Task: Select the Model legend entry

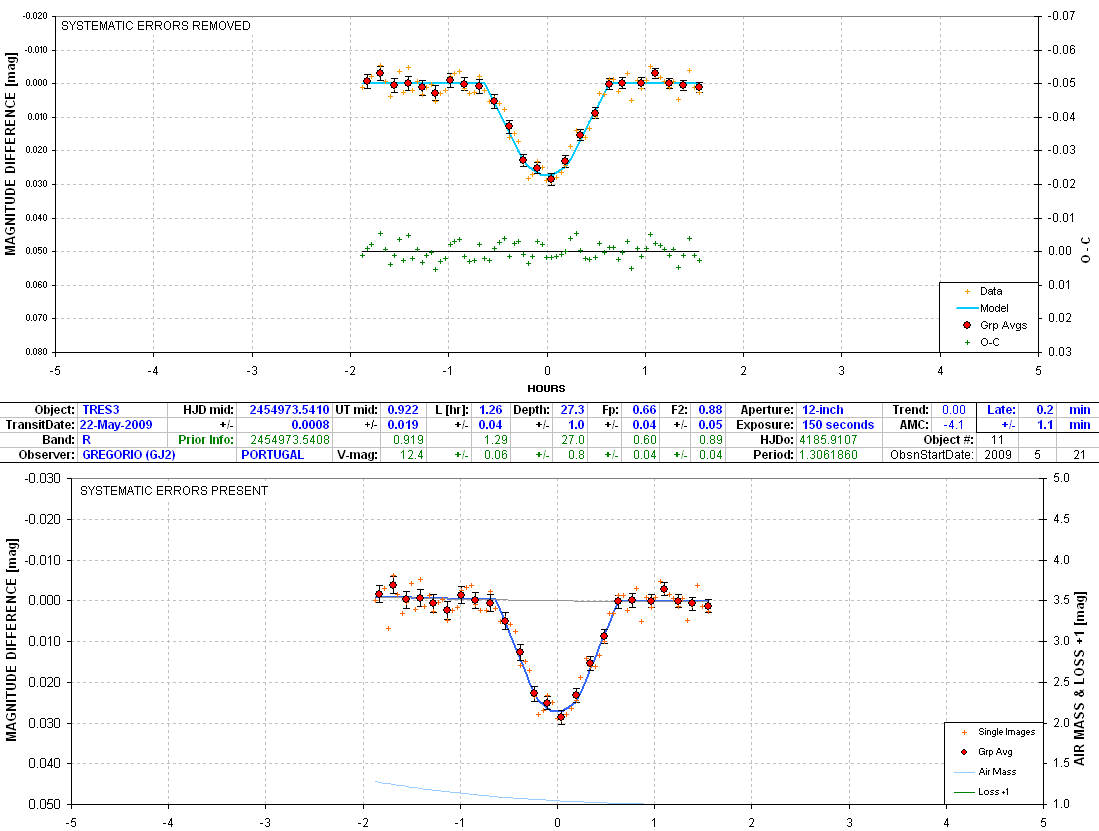Action: (x=994, y=308)
